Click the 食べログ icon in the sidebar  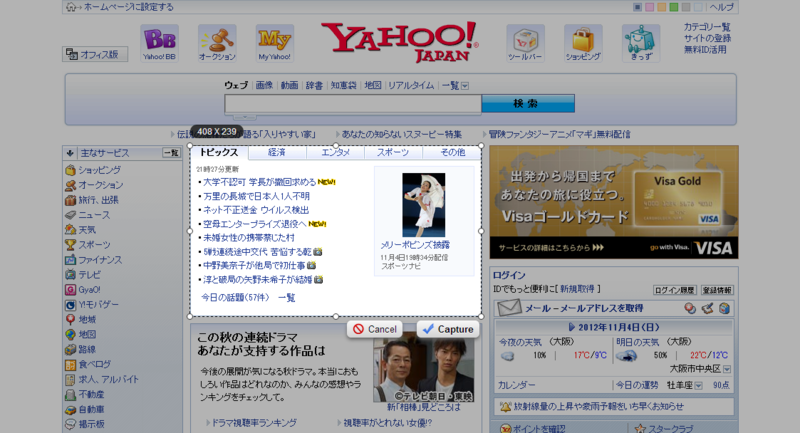pyautogui.click(x=70, y=365)
